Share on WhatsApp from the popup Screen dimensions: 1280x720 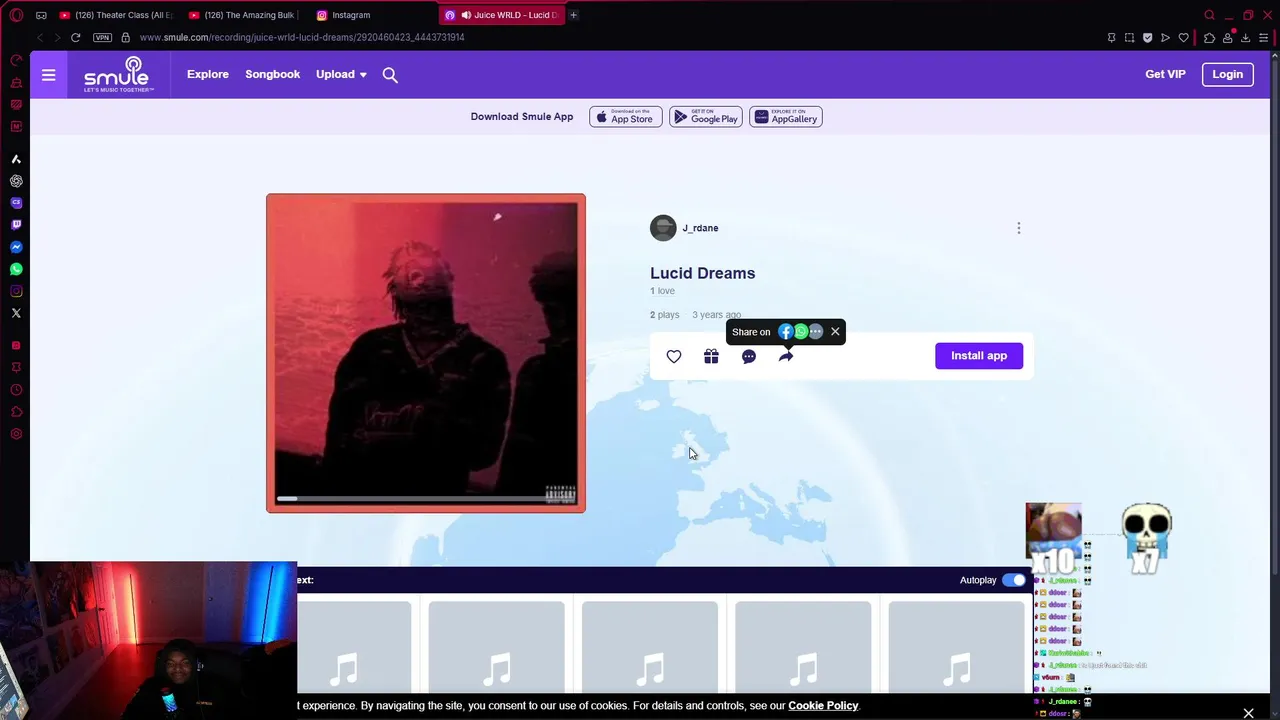pyautogui.click(x=800, y=332)
